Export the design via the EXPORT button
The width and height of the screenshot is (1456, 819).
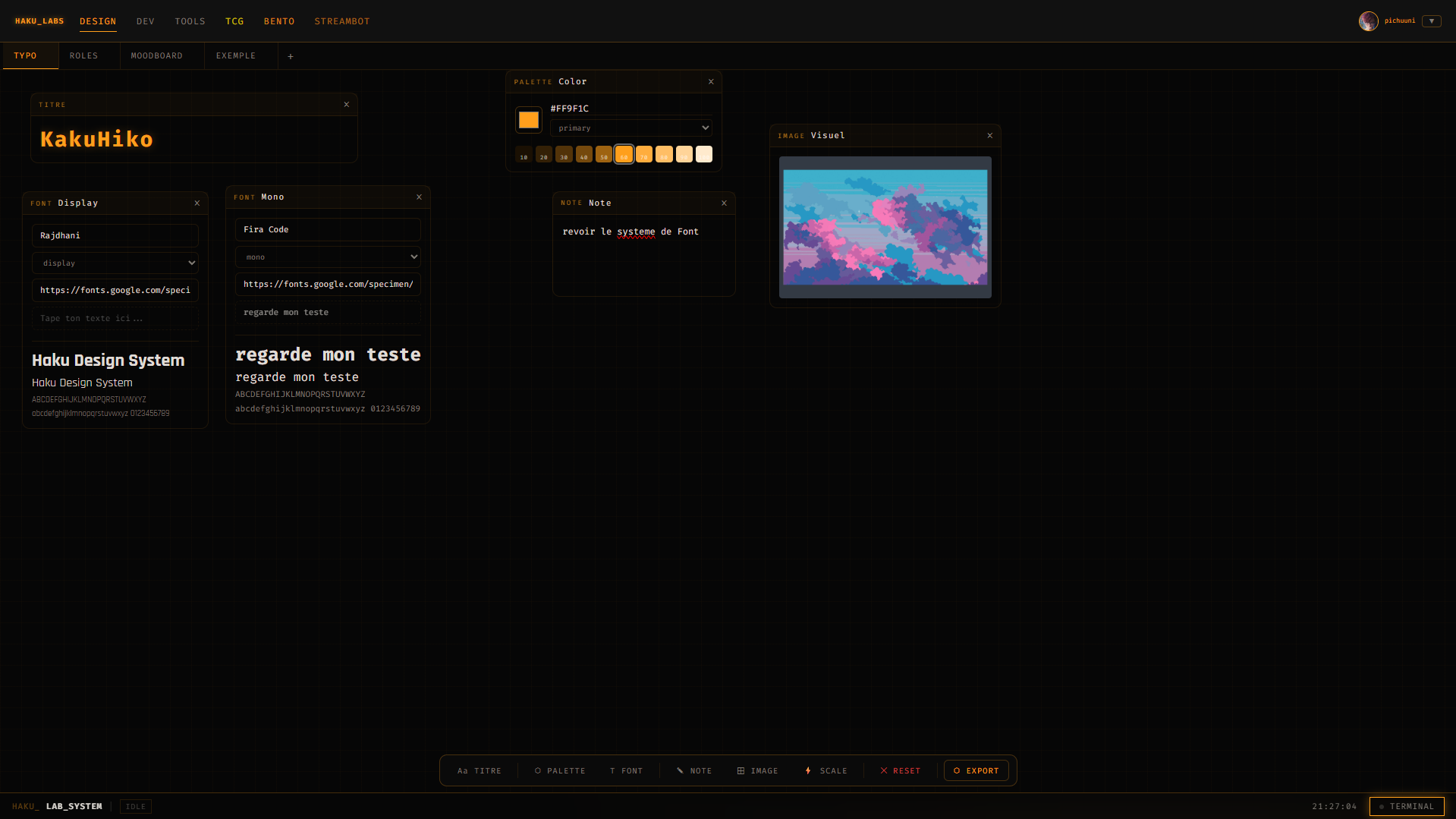click(x=976, y=770)
